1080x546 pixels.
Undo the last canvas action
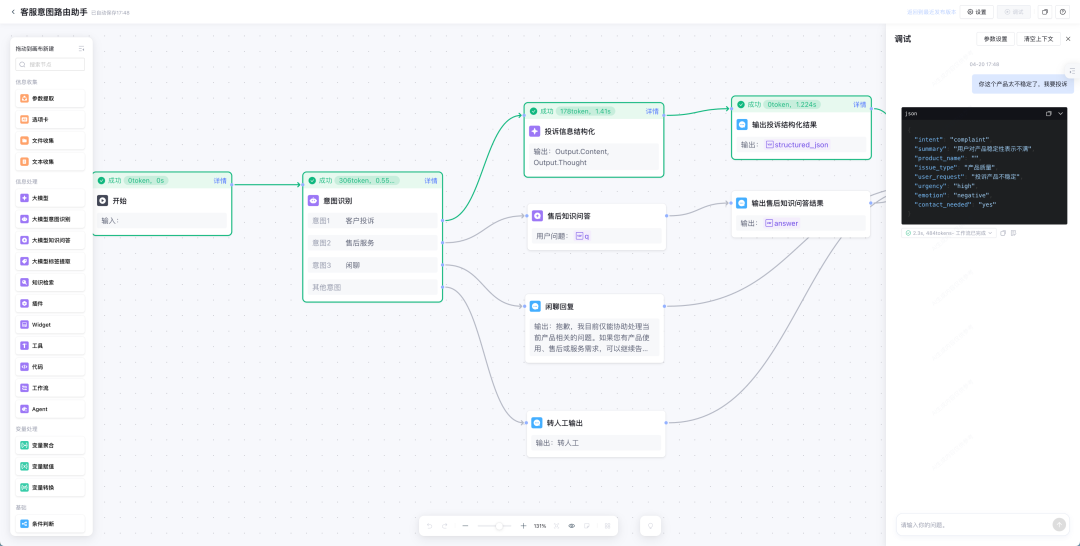coord(430,525)
